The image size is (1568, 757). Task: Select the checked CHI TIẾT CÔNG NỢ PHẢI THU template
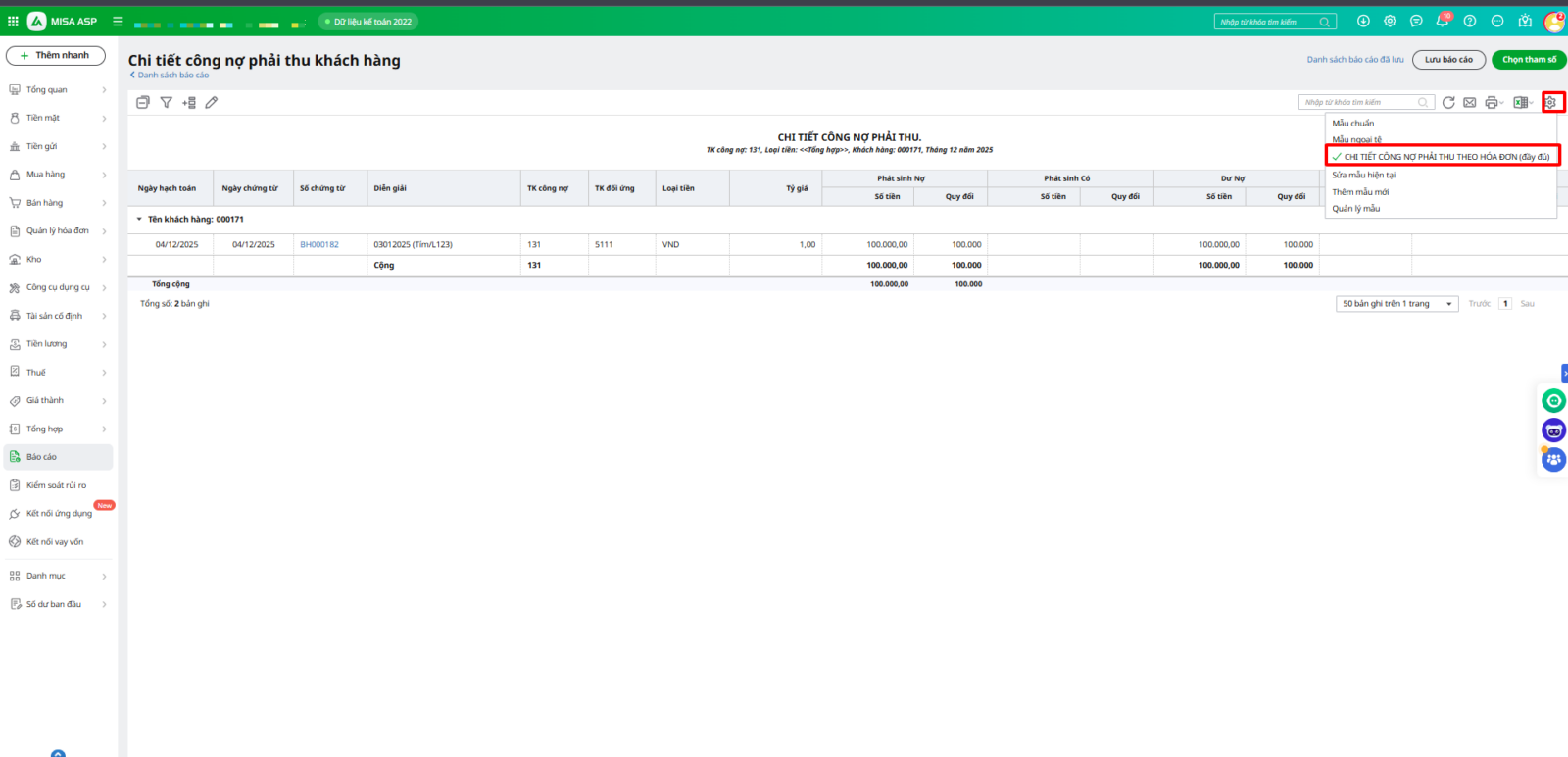(1445, 157)
